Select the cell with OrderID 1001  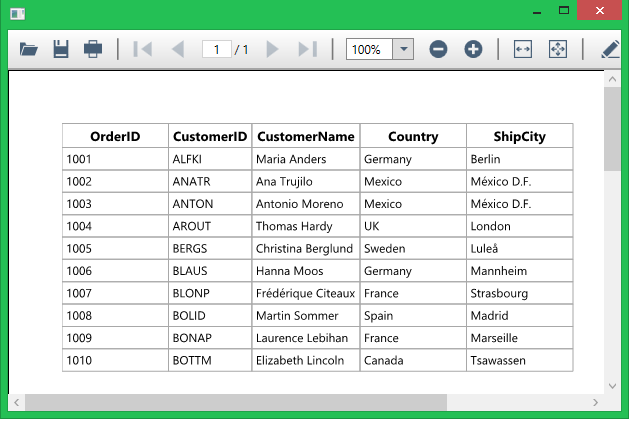pos(115,159)
